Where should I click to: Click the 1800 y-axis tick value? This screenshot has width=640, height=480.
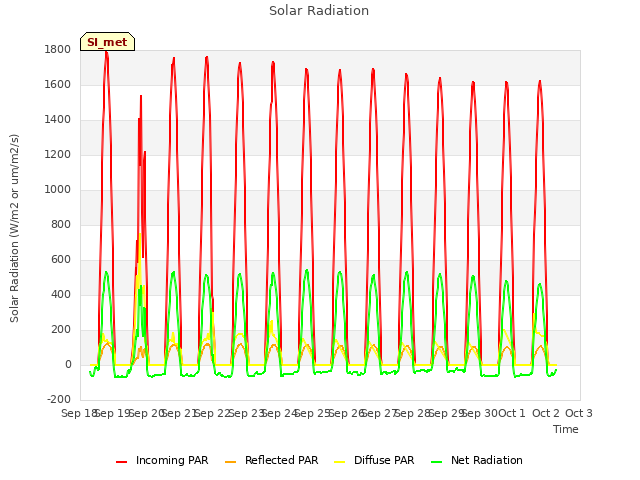(x=58, y=49)
